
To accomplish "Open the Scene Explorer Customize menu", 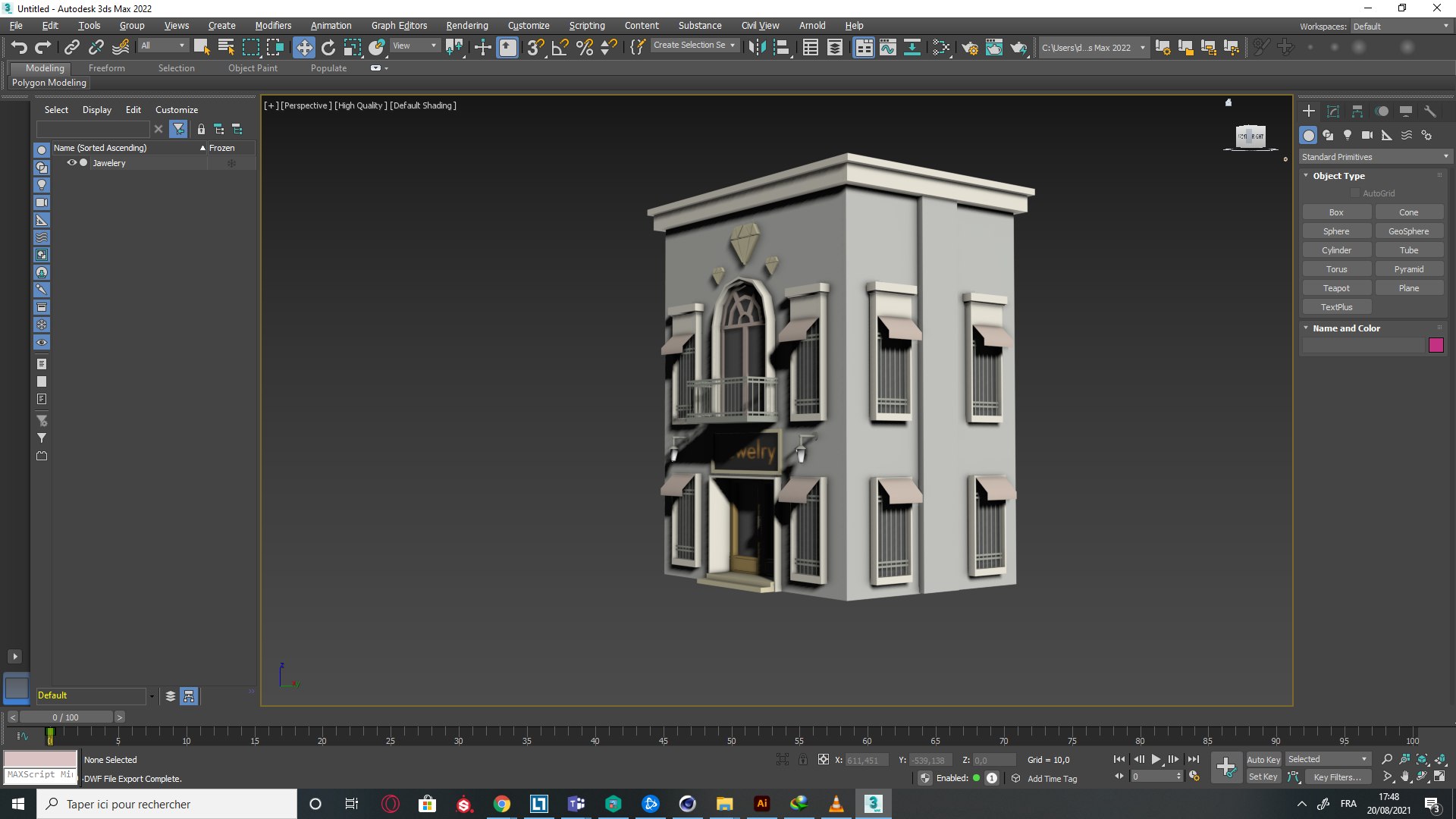I will pos(177,110).
